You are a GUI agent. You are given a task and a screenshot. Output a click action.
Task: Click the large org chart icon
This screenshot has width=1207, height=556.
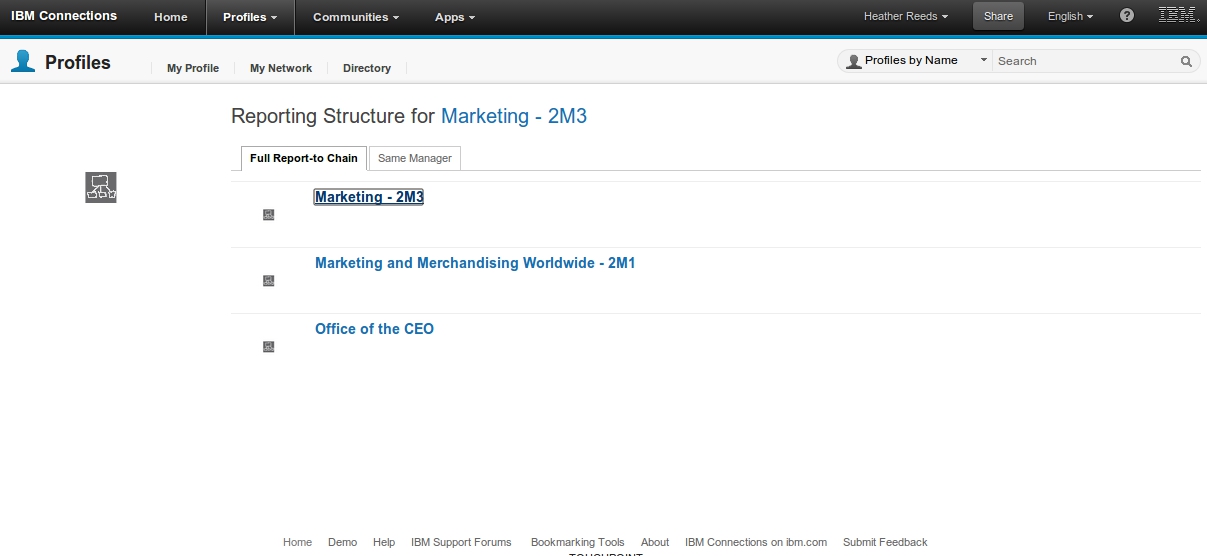101,187
